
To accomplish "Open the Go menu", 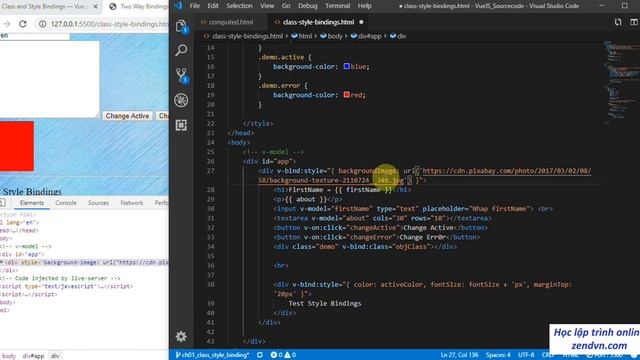I will [x=286, y=6].
